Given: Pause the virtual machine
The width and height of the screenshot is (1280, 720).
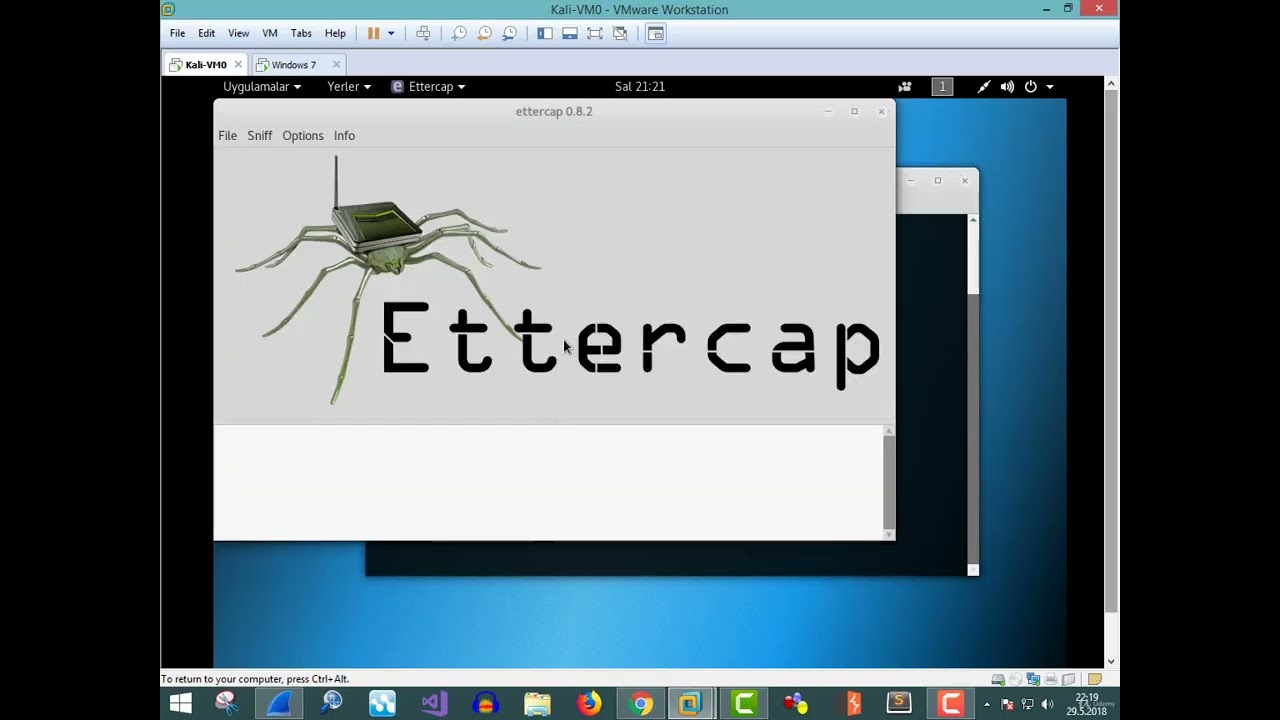Looking at the screenshot, I should pos(373,33).
